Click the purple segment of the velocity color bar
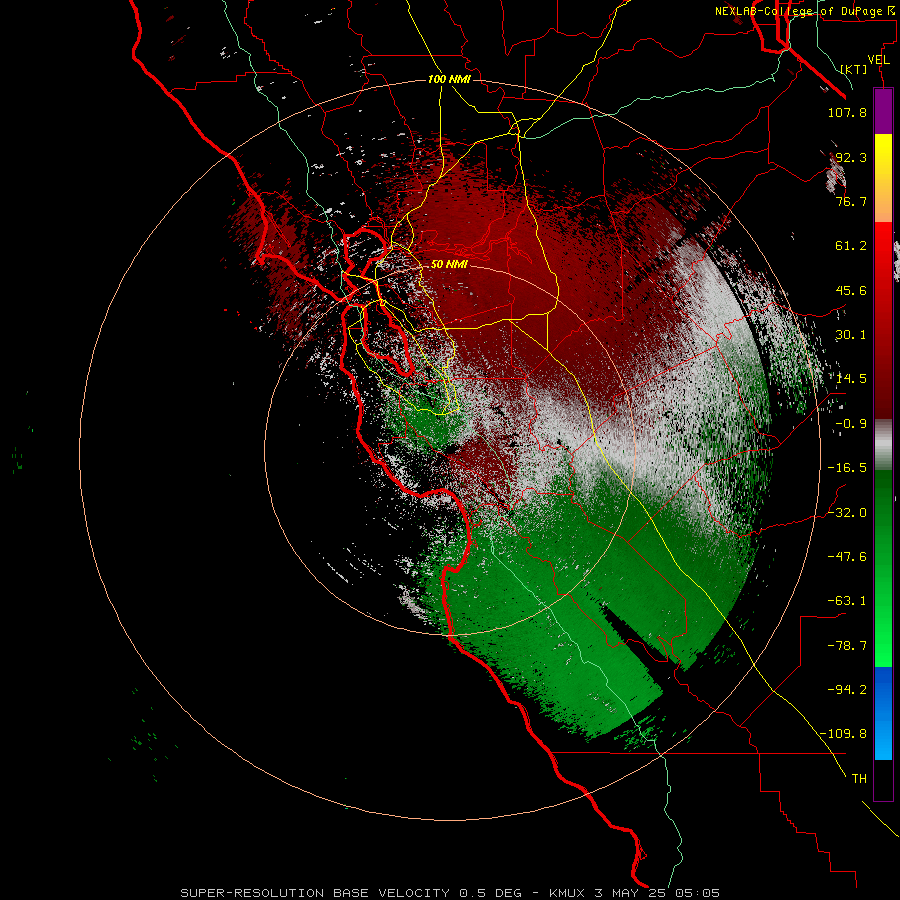The width and height of the screenshot is (900, 900). point(883,111)
